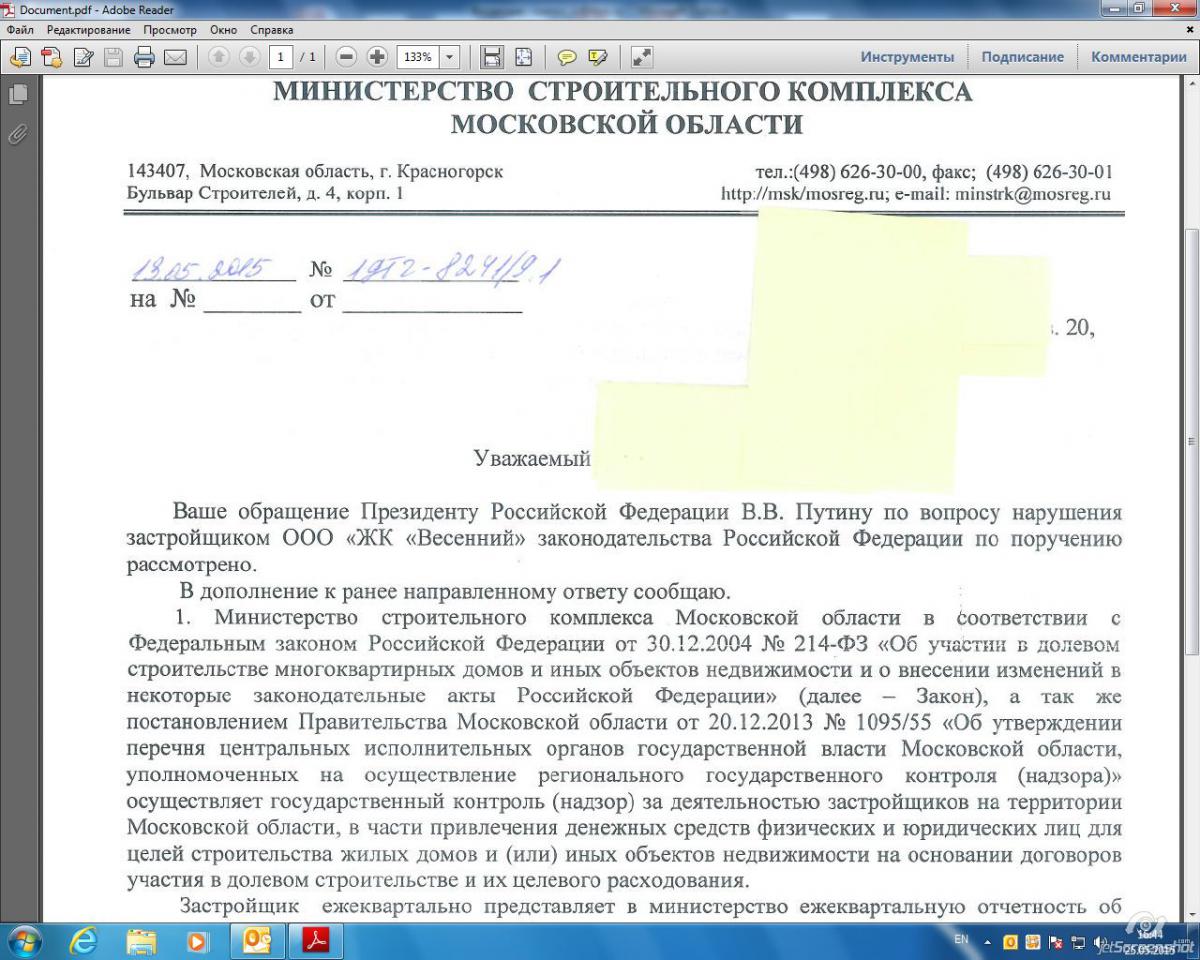Image resolution: width=1200 pixels, height=960 pixels.
Task: Toggle fit-to-window-width scrolling mode
Action: click(492, 57)
